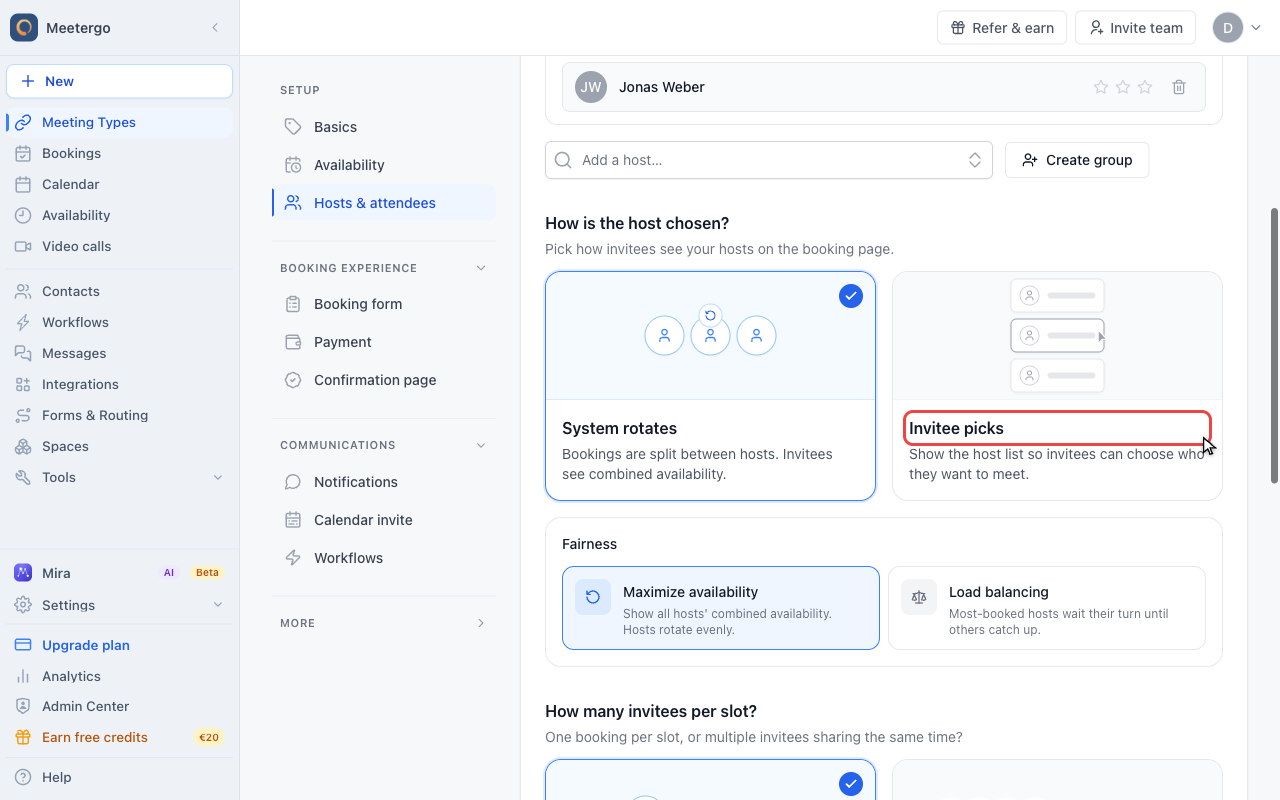Screen dimensions: 1280x800
Task: Select the Hosts & attendees tab
Action: point(384,203)
